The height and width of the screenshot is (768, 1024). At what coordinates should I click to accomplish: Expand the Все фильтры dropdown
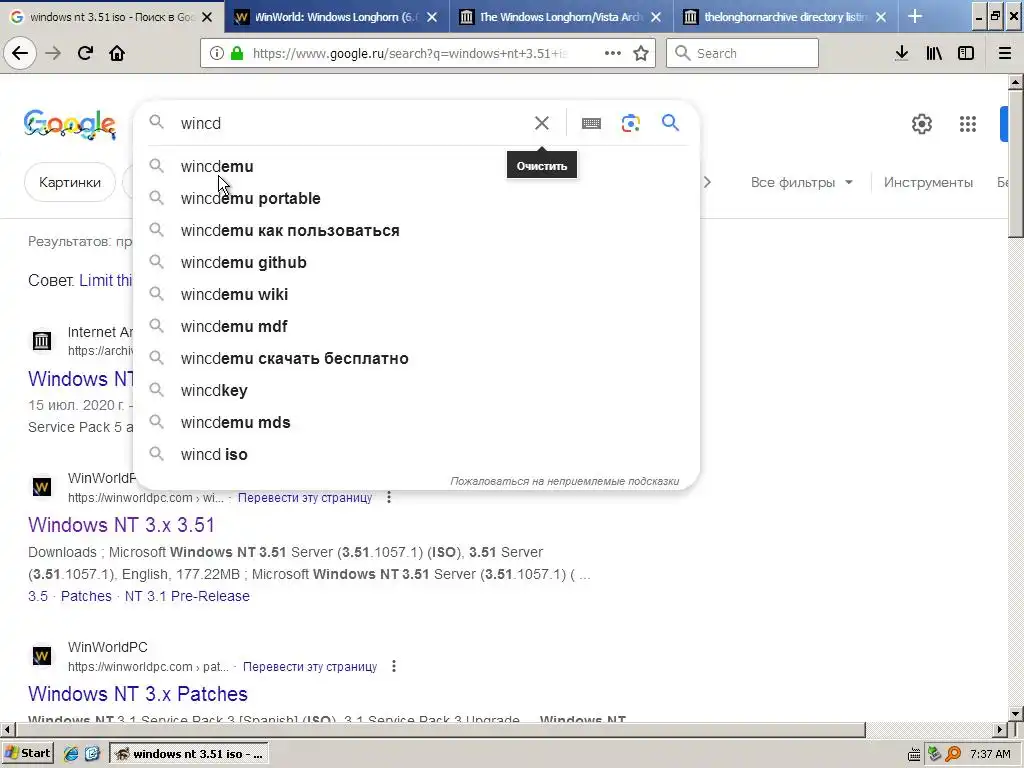coord(802,182)
